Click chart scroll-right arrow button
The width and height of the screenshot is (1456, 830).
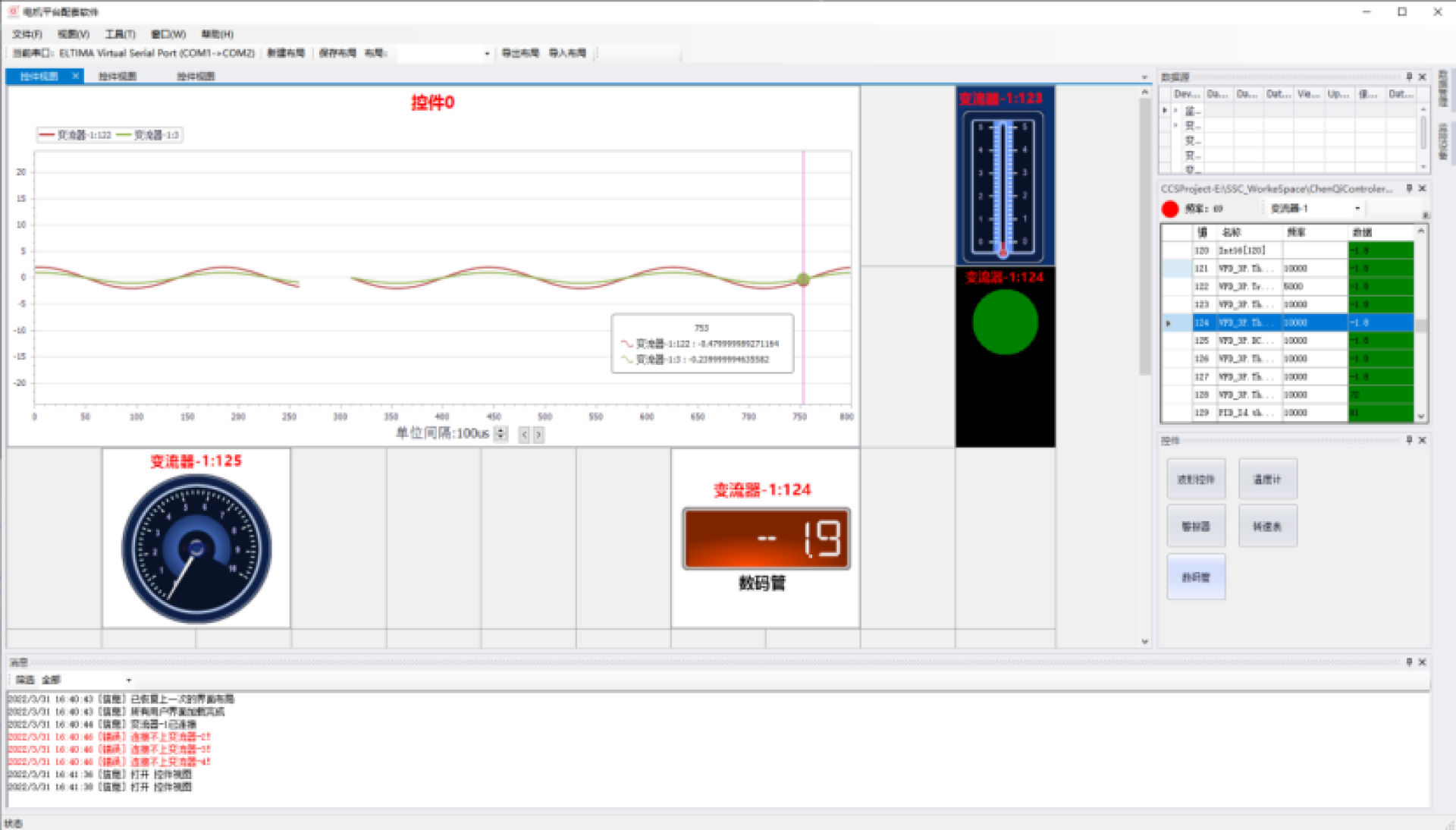click(x=538, y=434)
